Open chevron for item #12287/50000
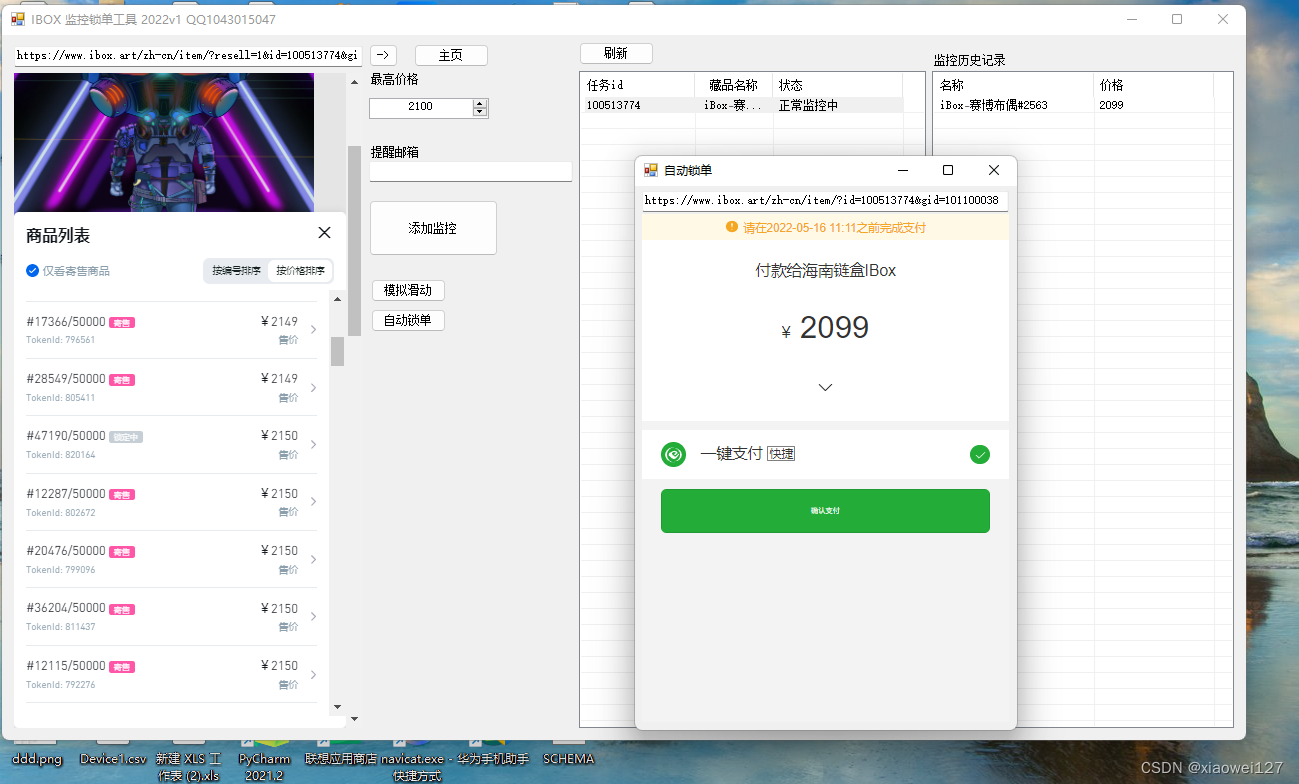Image resolution: width=1299 pixels, height=784 pixels. 314,502
